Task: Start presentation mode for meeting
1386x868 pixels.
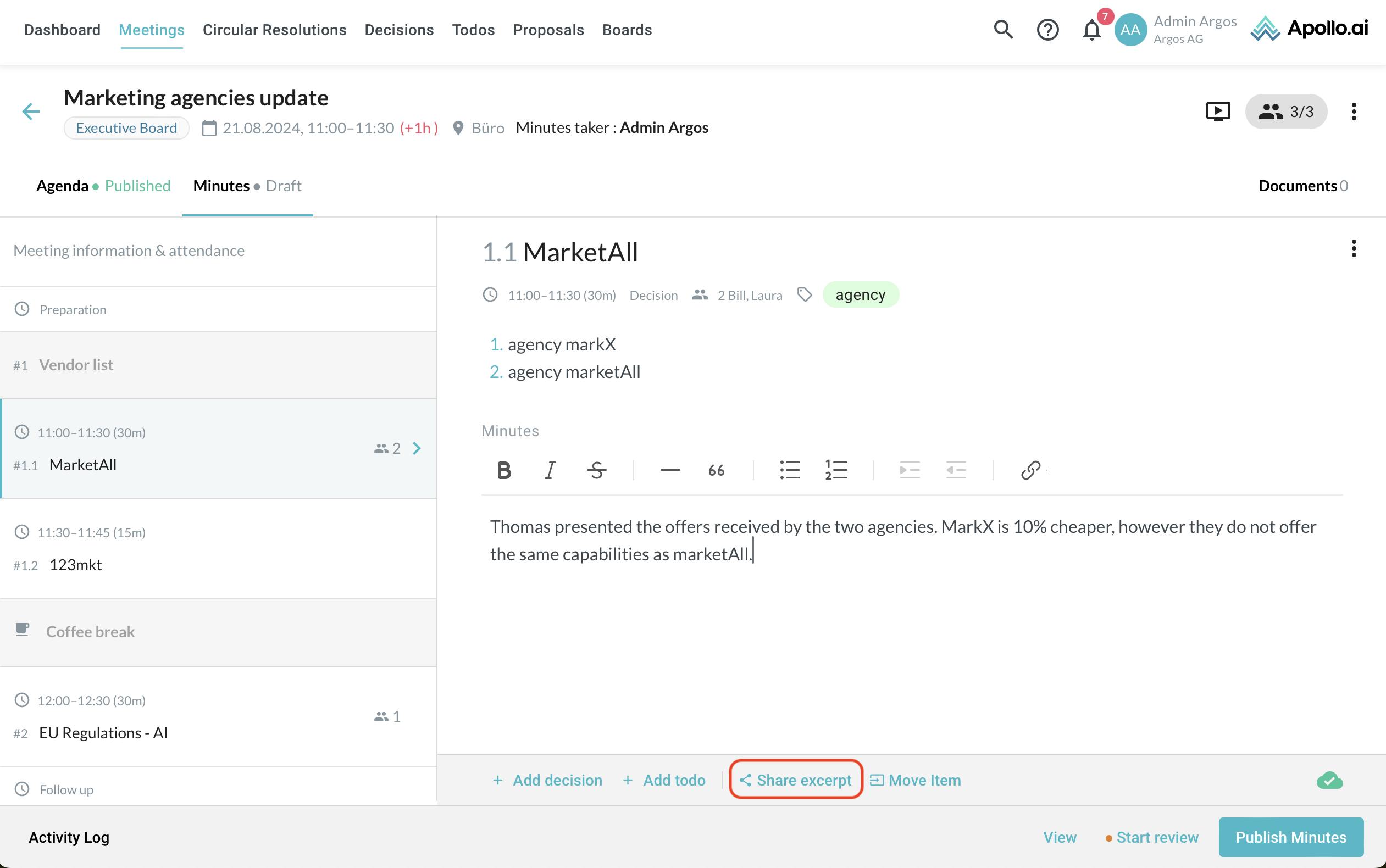Action: click(x=1218, y=112)
